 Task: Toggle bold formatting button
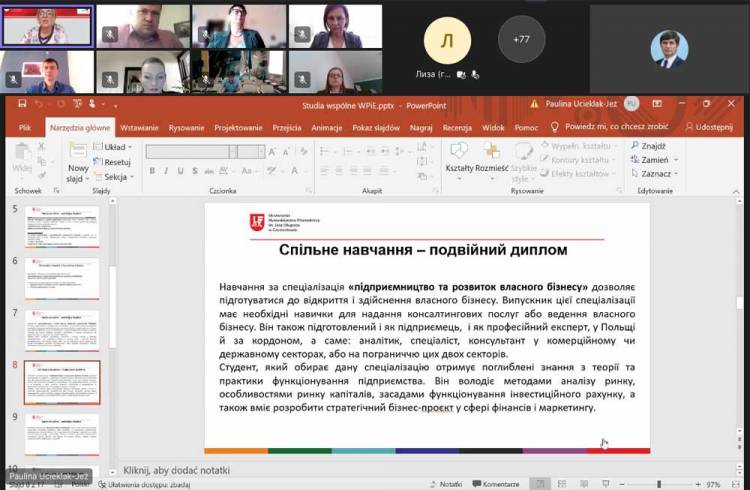[x=152, y=171]
